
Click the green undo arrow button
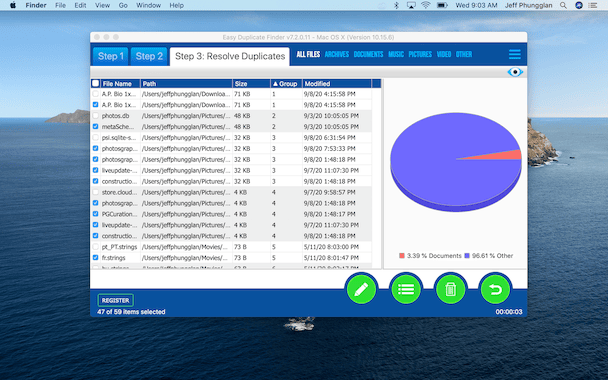coord(495,289)
